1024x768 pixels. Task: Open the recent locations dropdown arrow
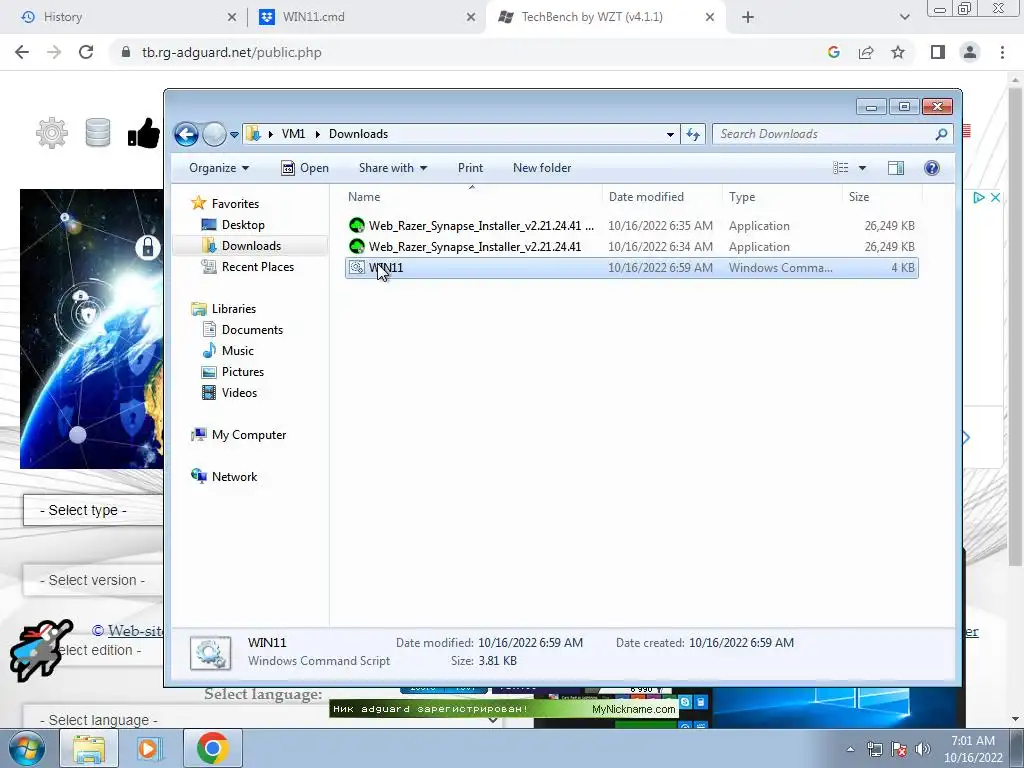234,135
